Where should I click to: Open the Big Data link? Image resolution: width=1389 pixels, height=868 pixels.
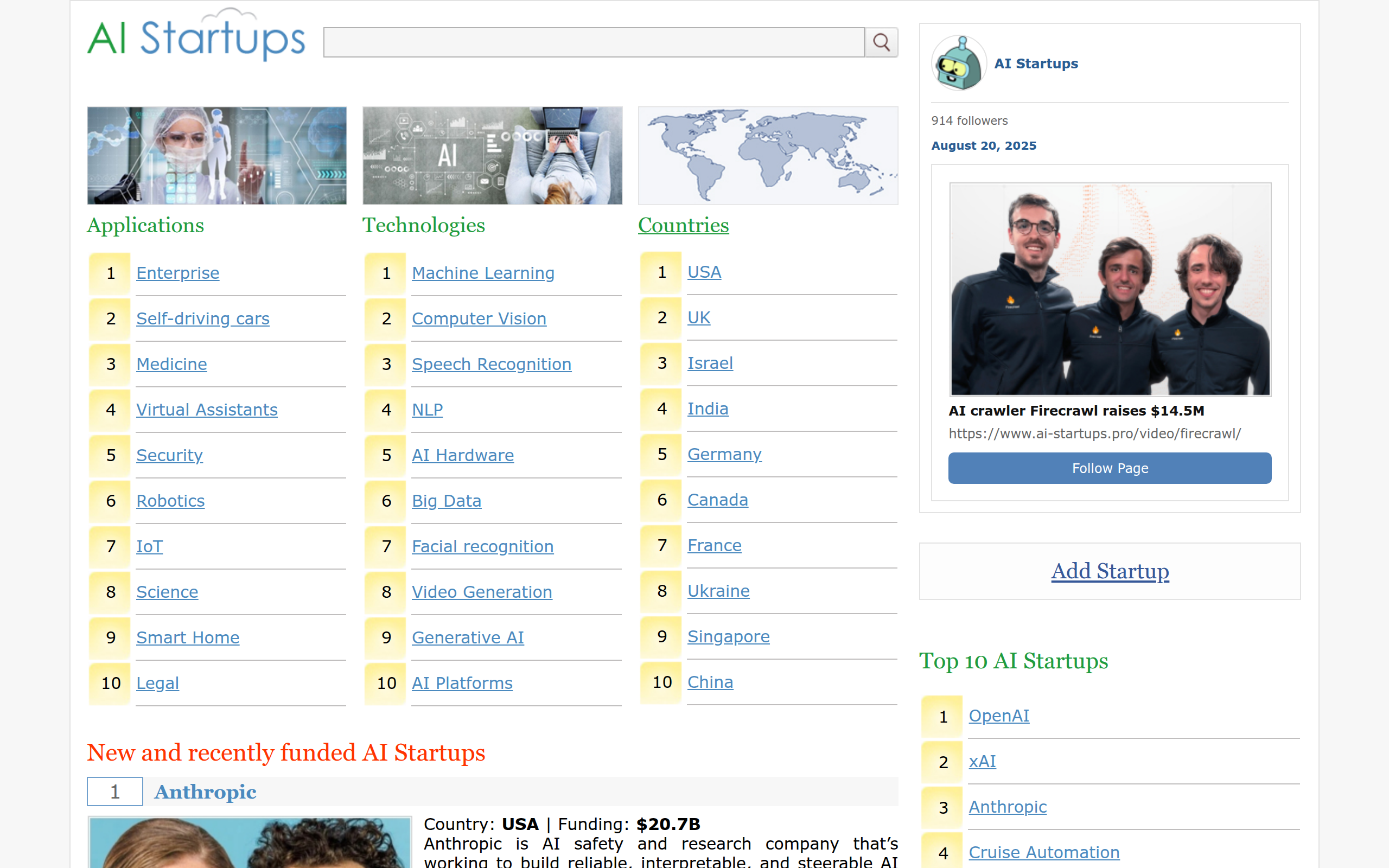click(447, 501)
